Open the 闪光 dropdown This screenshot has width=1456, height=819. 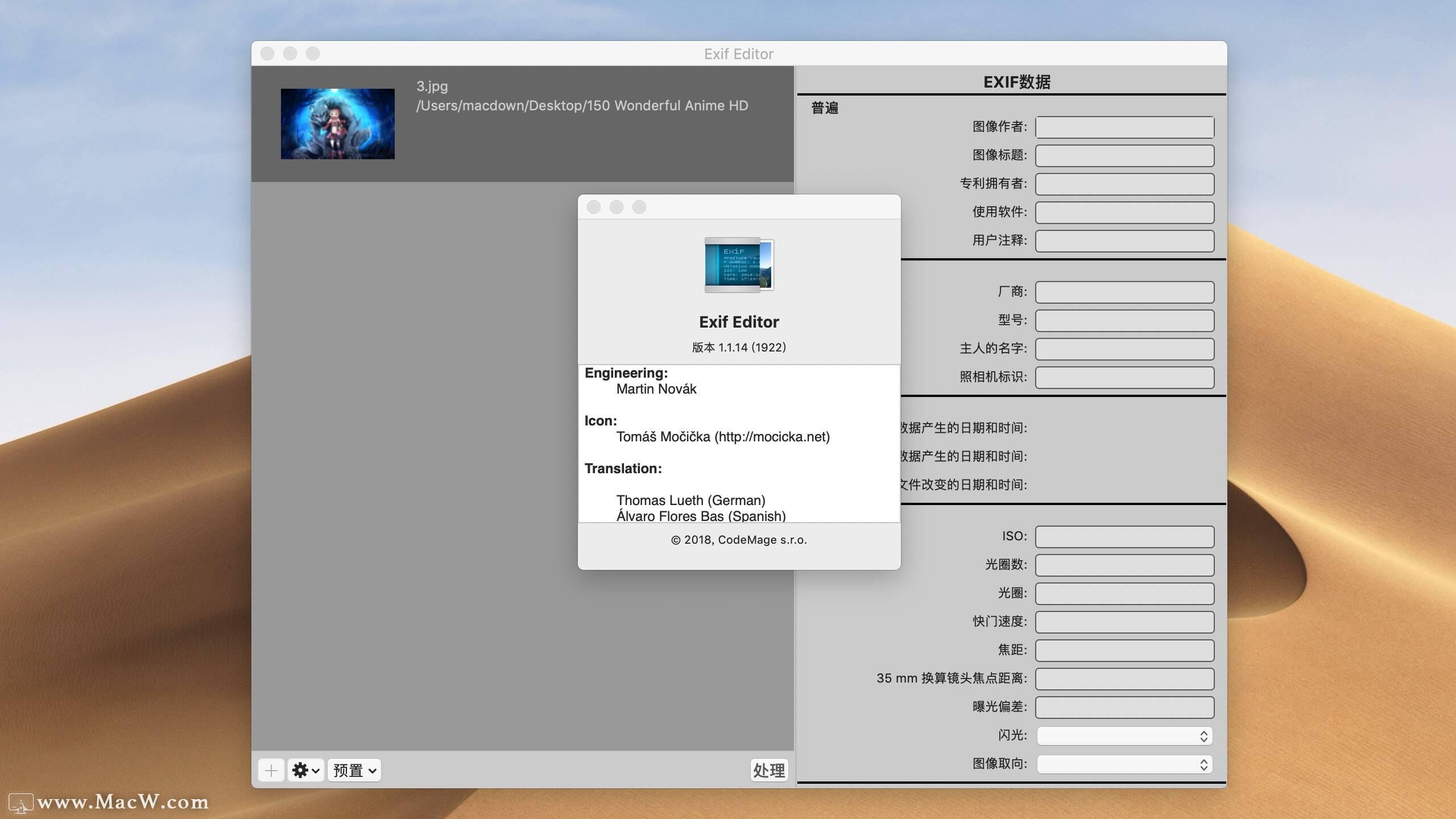1124,736
